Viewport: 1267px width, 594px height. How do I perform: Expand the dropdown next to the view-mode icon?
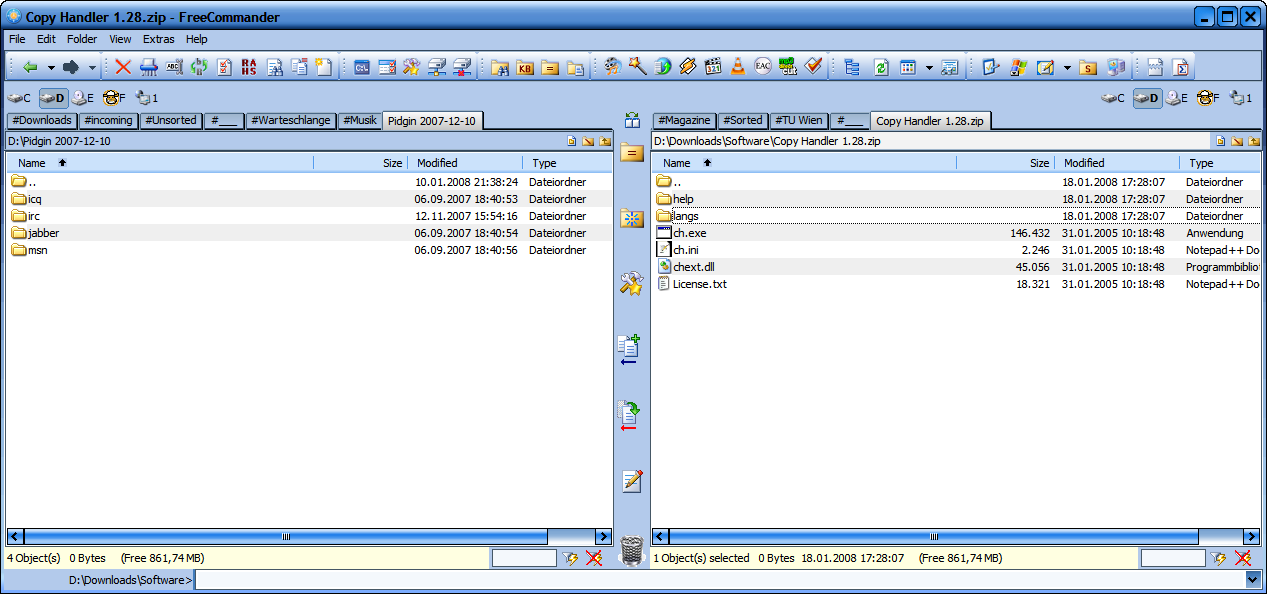[929, 68]
